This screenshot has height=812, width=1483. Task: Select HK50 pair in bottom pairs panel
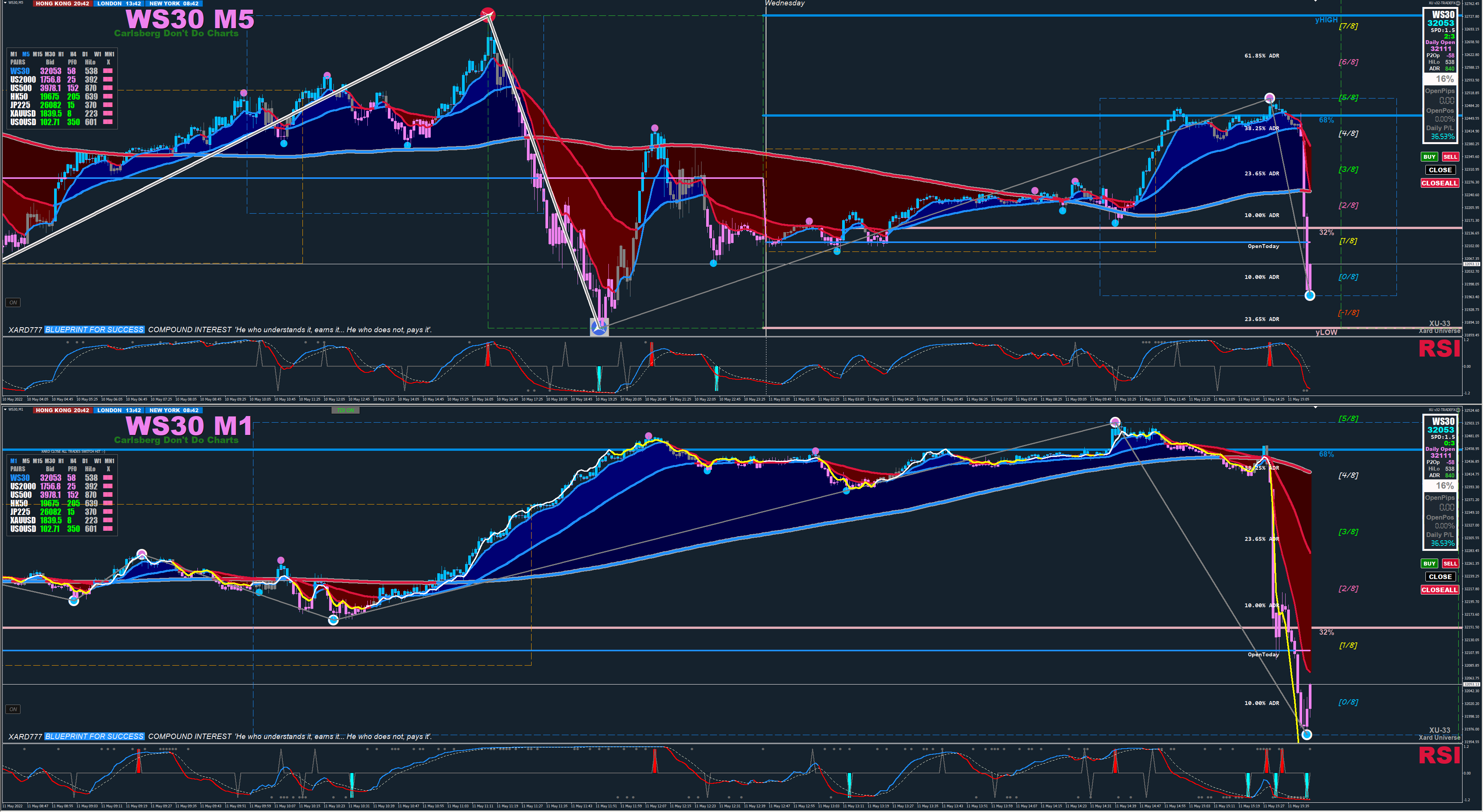[19, 503]
